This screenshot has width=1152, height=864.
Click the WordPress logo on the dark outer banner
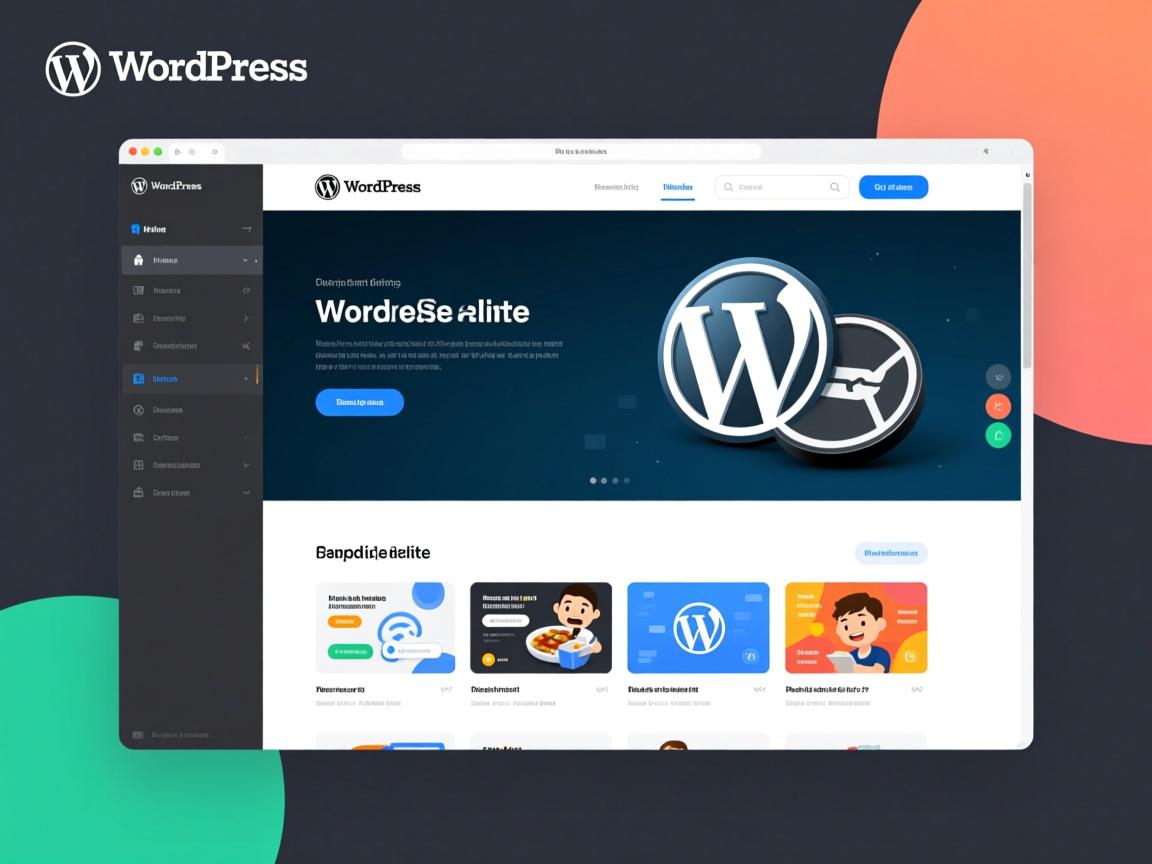point(72,68)
